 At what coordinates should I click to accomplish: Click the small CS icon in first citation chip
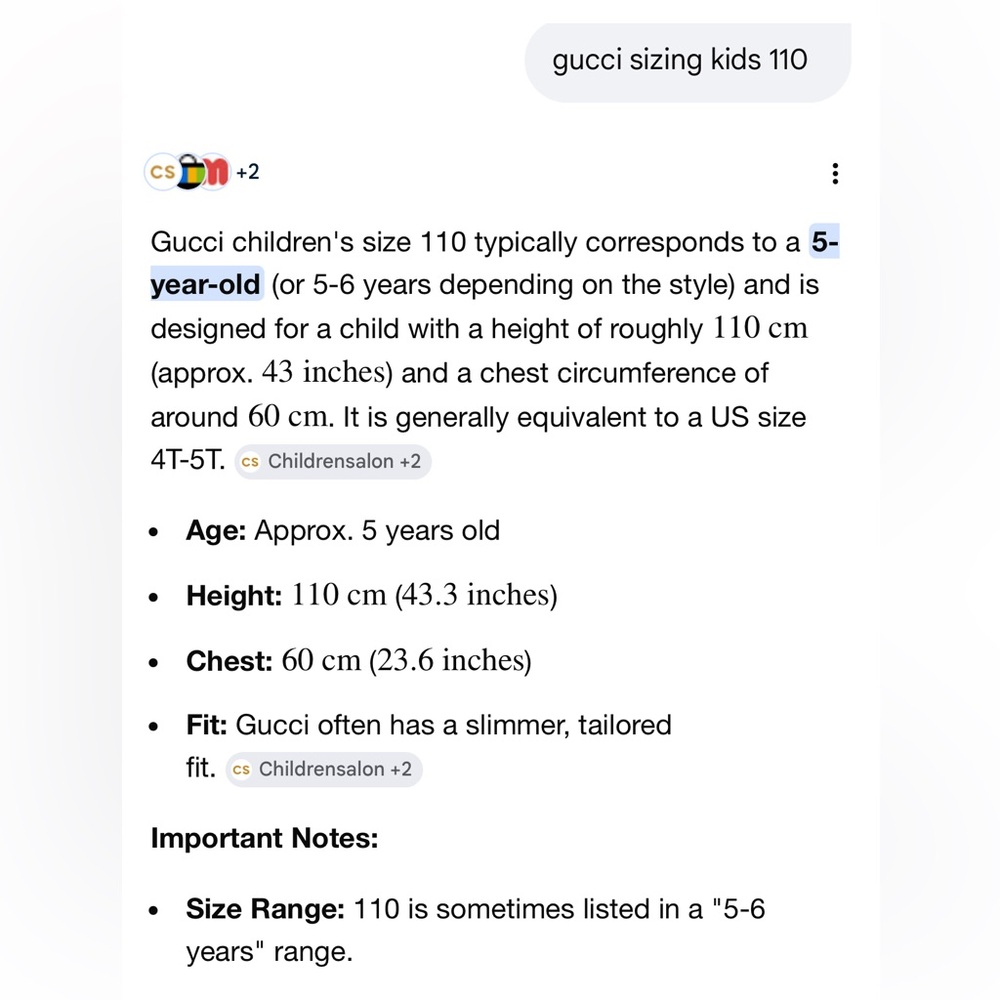coord(250,461)
